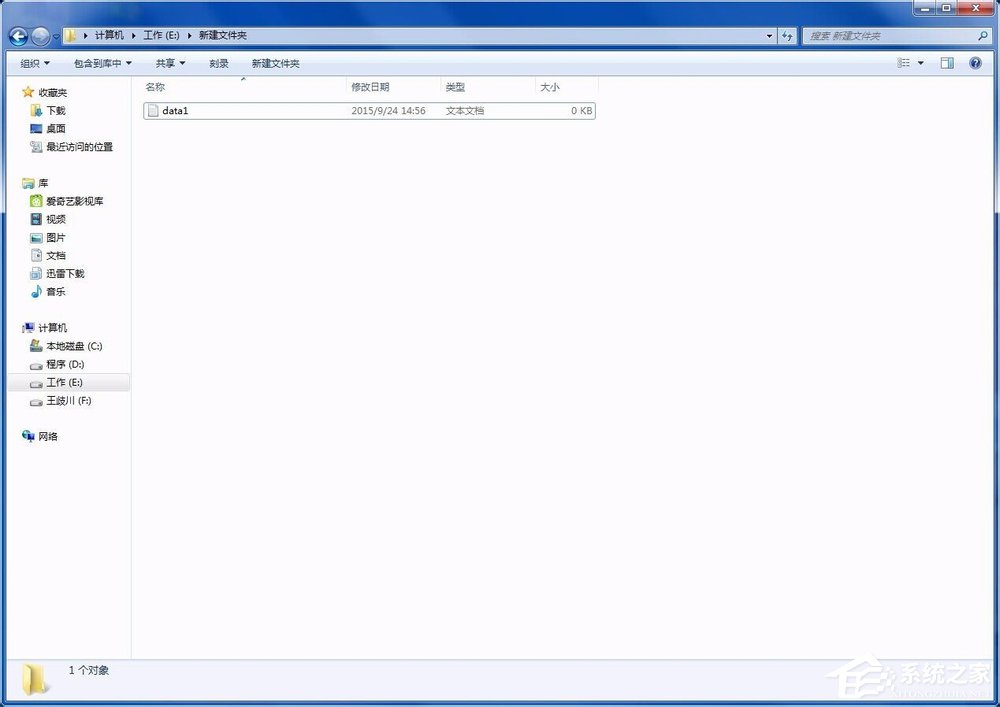Open the data1 text file
Image resolution: width=1000 pixels, height=707 pixels.
[x=176, y=110]
